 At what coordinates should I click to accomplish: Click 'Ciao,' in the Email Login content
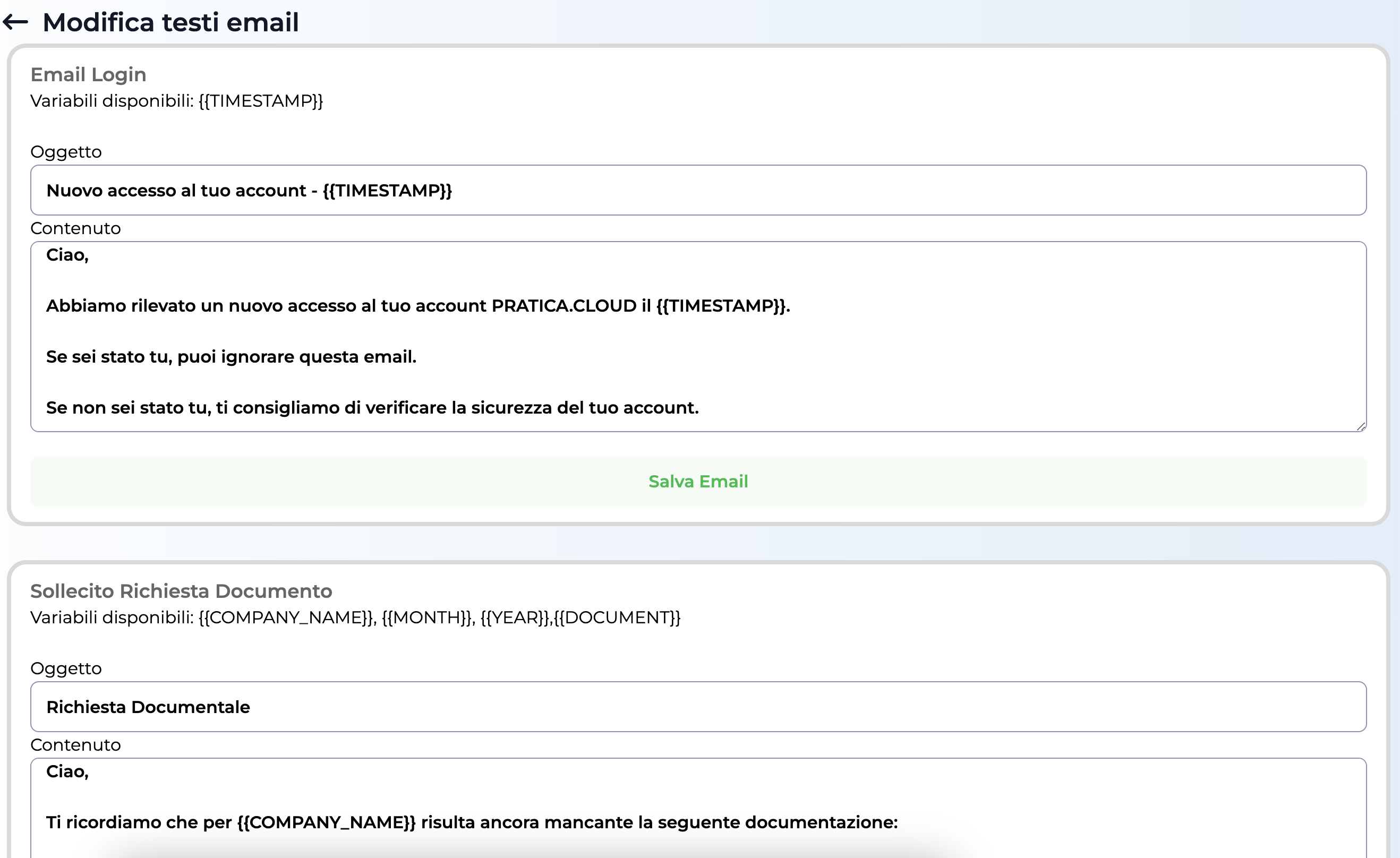(67, 255)
